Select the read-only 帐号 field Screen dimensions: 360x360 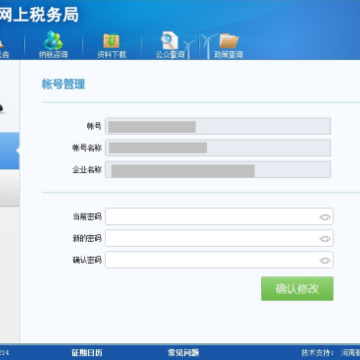[x=218, y=126]
